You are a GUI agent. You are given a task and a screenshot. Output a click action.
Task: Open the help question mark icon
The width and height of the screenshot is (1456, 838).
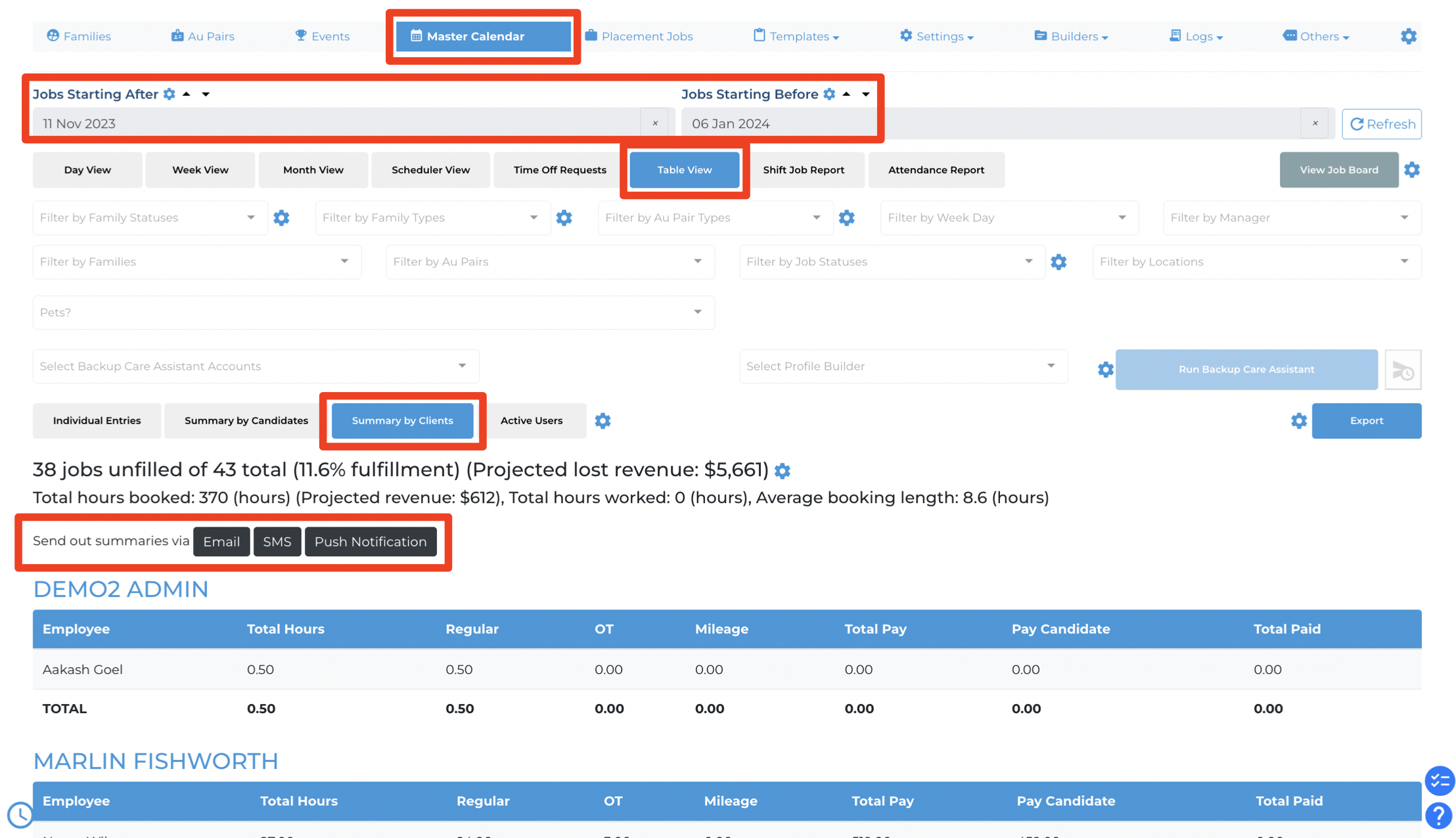point(1439,815)
